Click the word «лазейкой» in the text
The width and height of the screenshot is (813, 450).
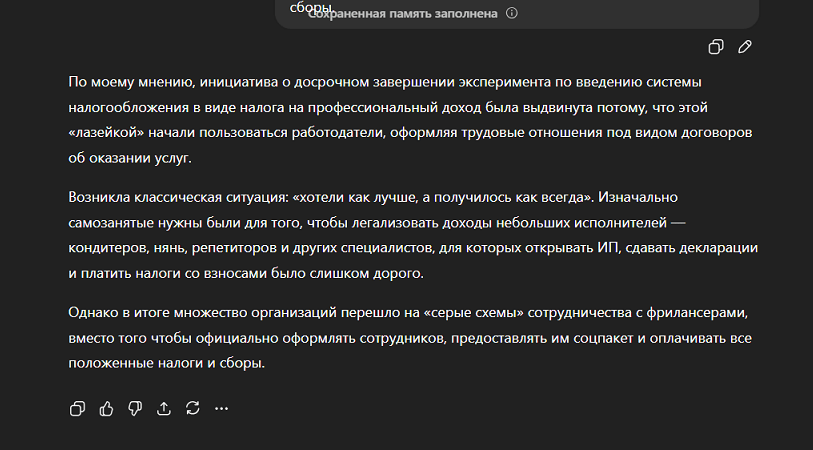tap(106, 133)
